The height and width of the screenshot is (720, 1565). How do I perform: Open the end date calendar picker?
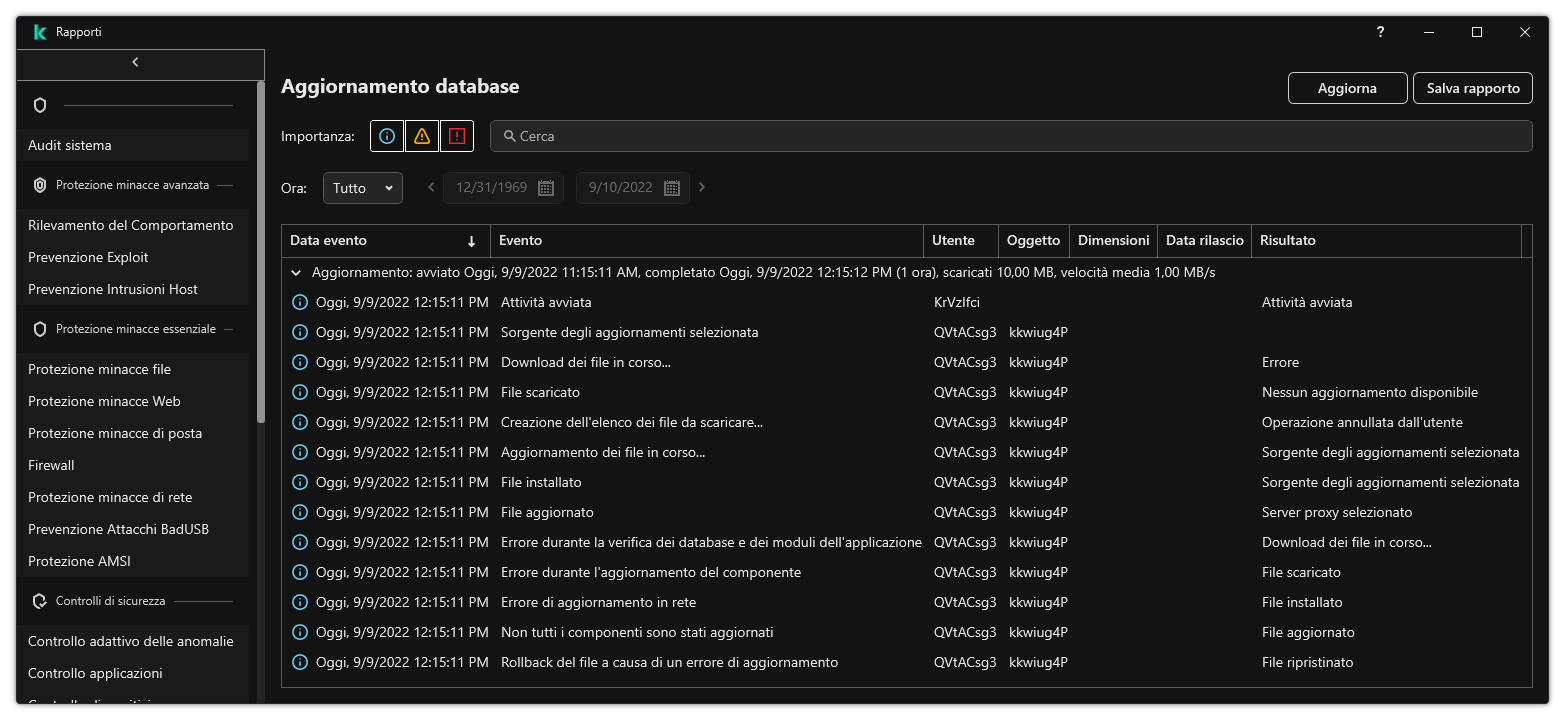pyautogui.click(x=672, y=188)
